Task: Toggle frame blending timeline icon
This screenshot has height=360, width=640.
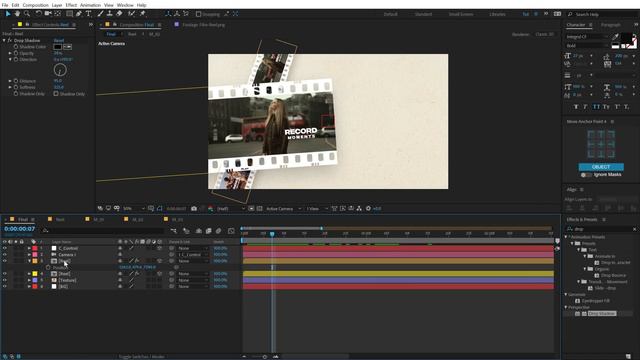Action: point(209,231)
